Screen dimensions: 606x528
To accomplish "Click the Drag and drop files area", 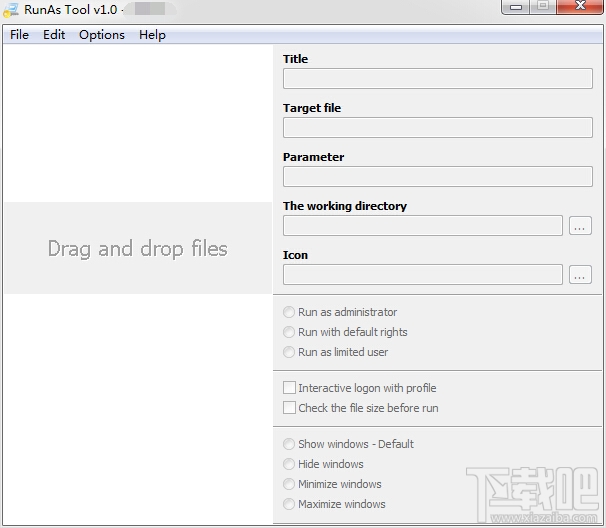I will [138, 248].
